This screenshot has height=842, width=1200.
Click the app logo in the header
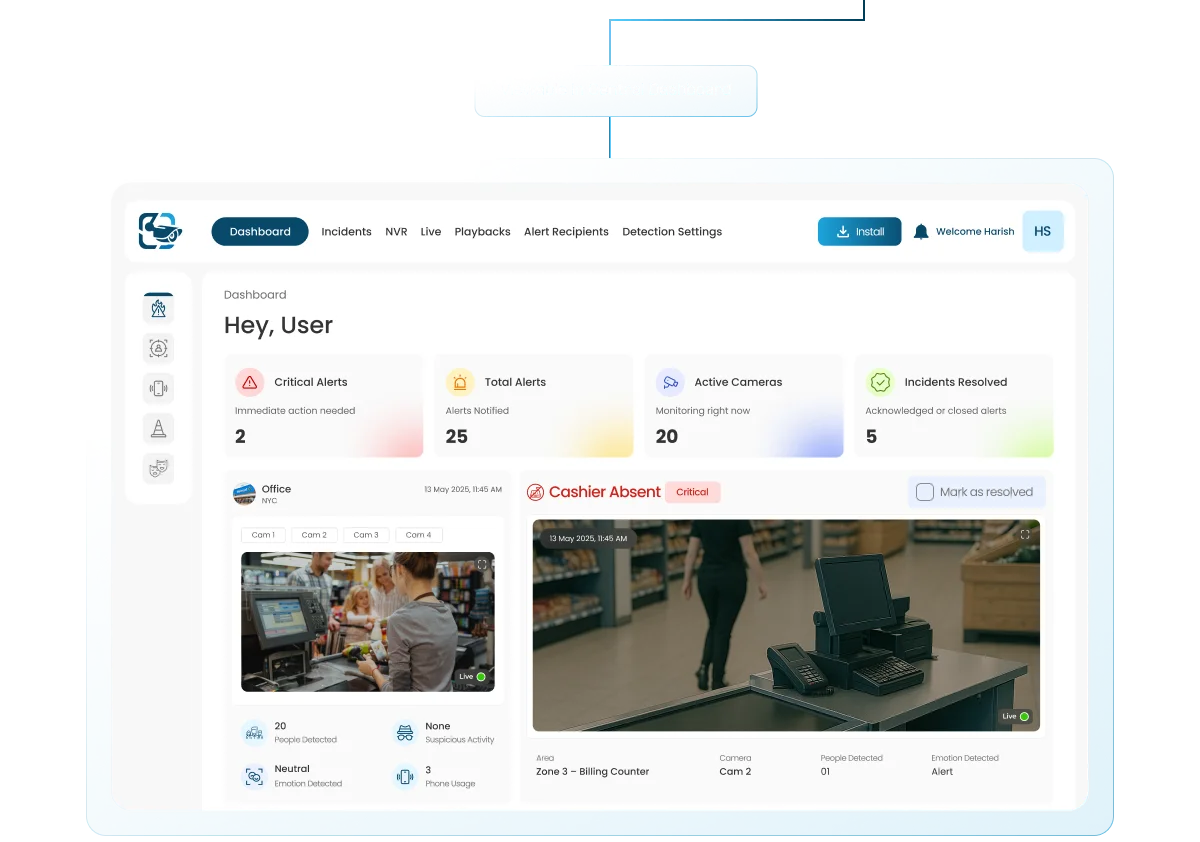pyautogui.click(x=160, y=231)
